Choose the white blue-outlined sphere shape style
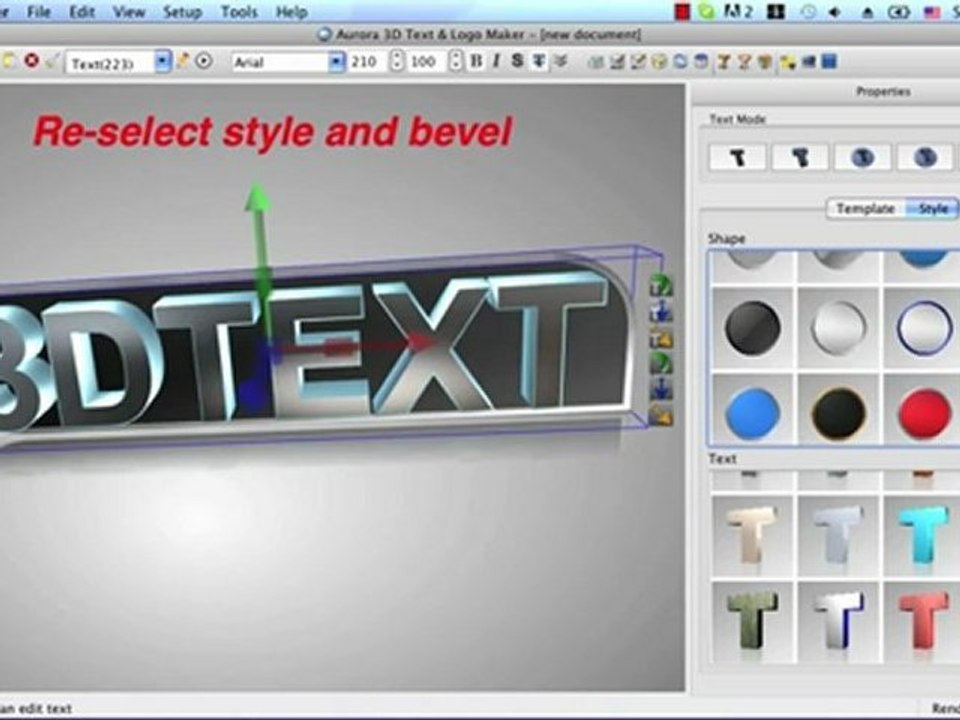The width and height of the screenshot is (960, 720). pos(924,328)
